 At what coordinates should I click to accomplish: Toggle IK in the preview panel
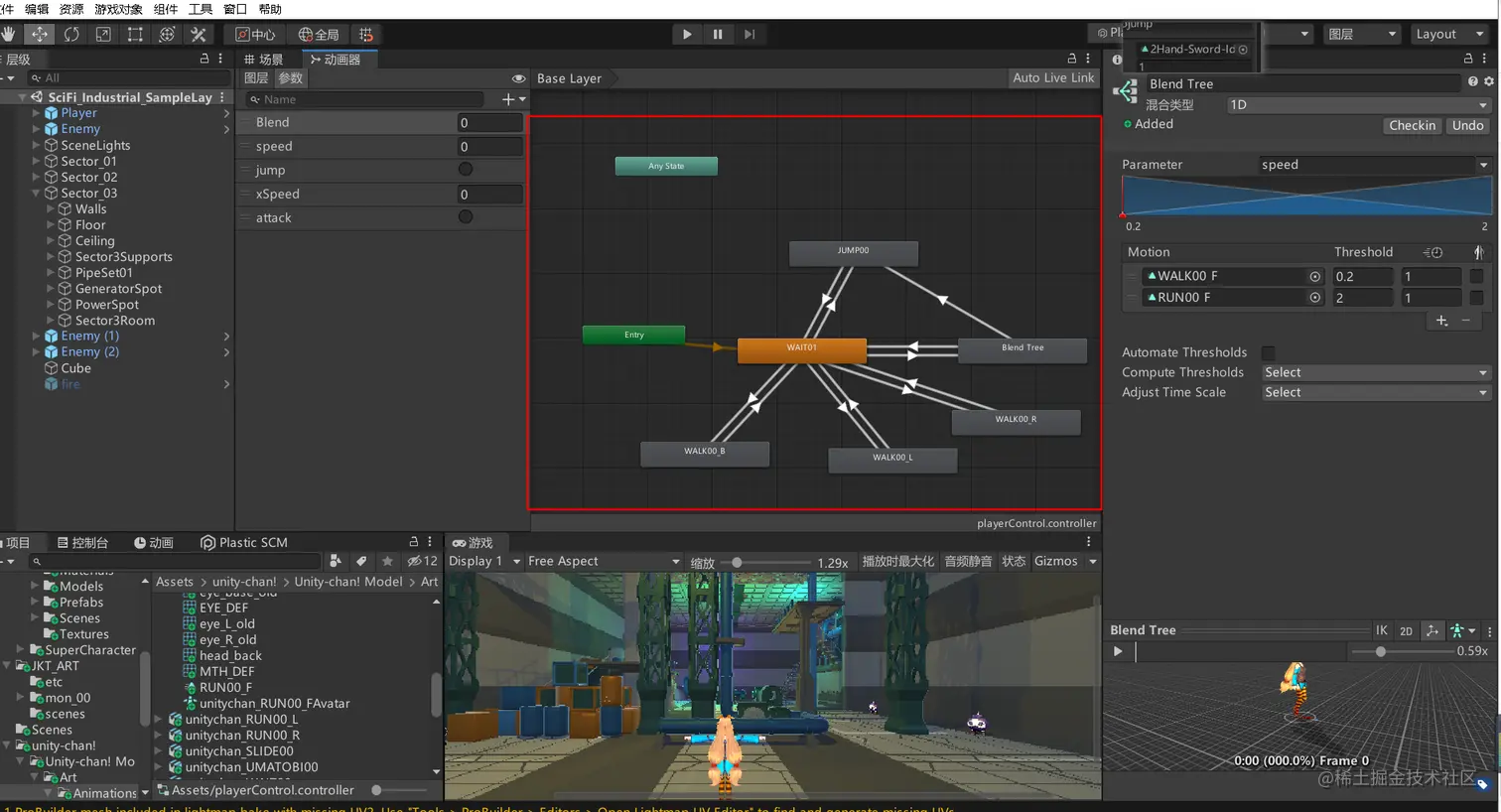click(1381, 630)
